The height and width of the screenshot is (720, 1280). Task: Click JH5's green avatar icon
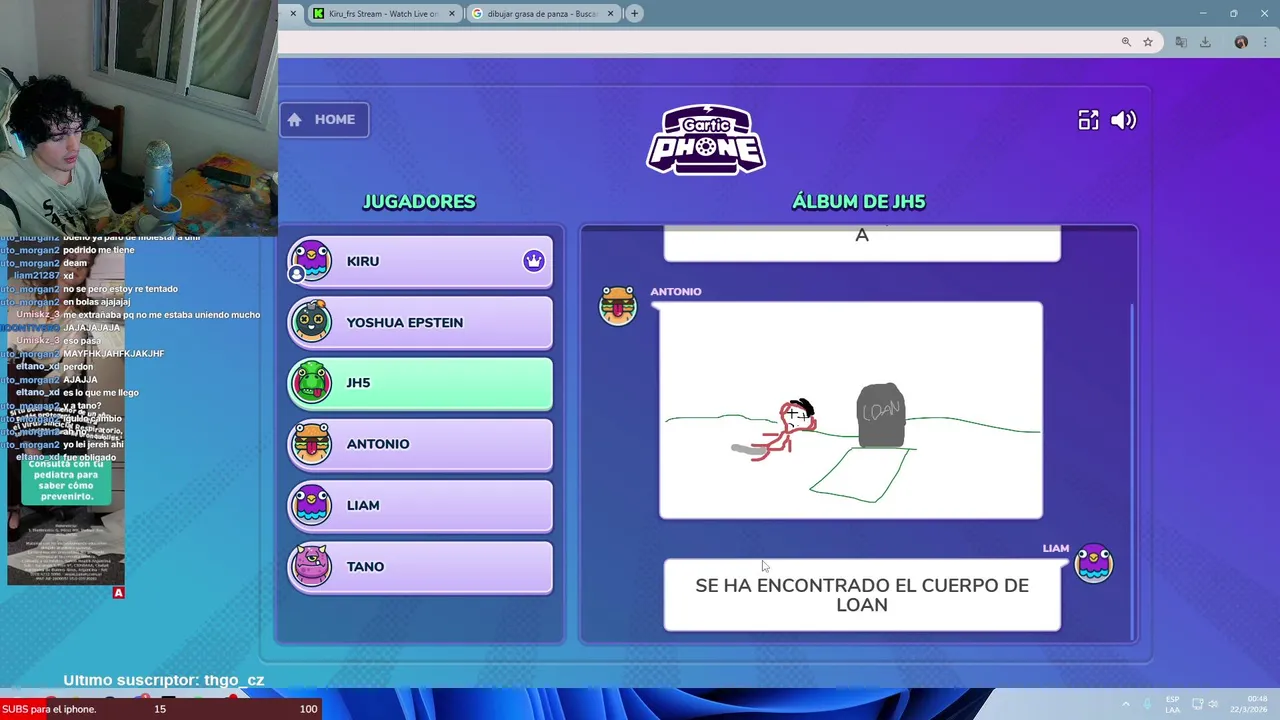[x=311, y=382]
